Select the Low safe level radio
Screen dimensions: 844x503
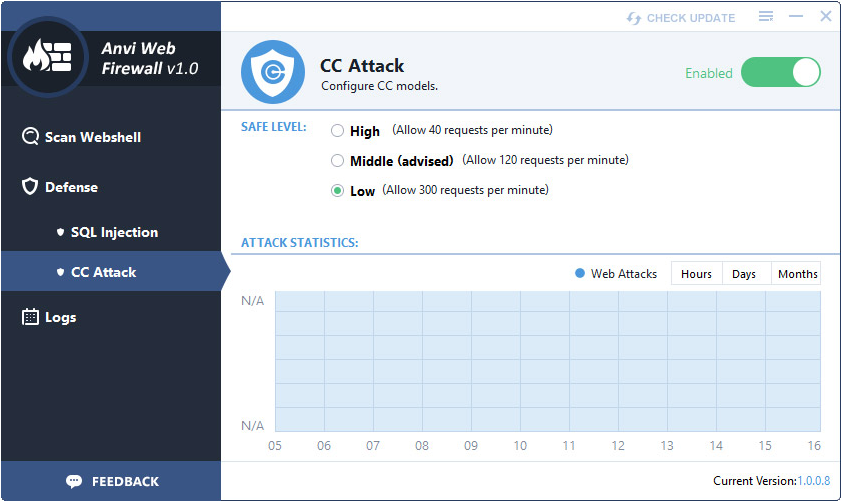pos(337,190)
